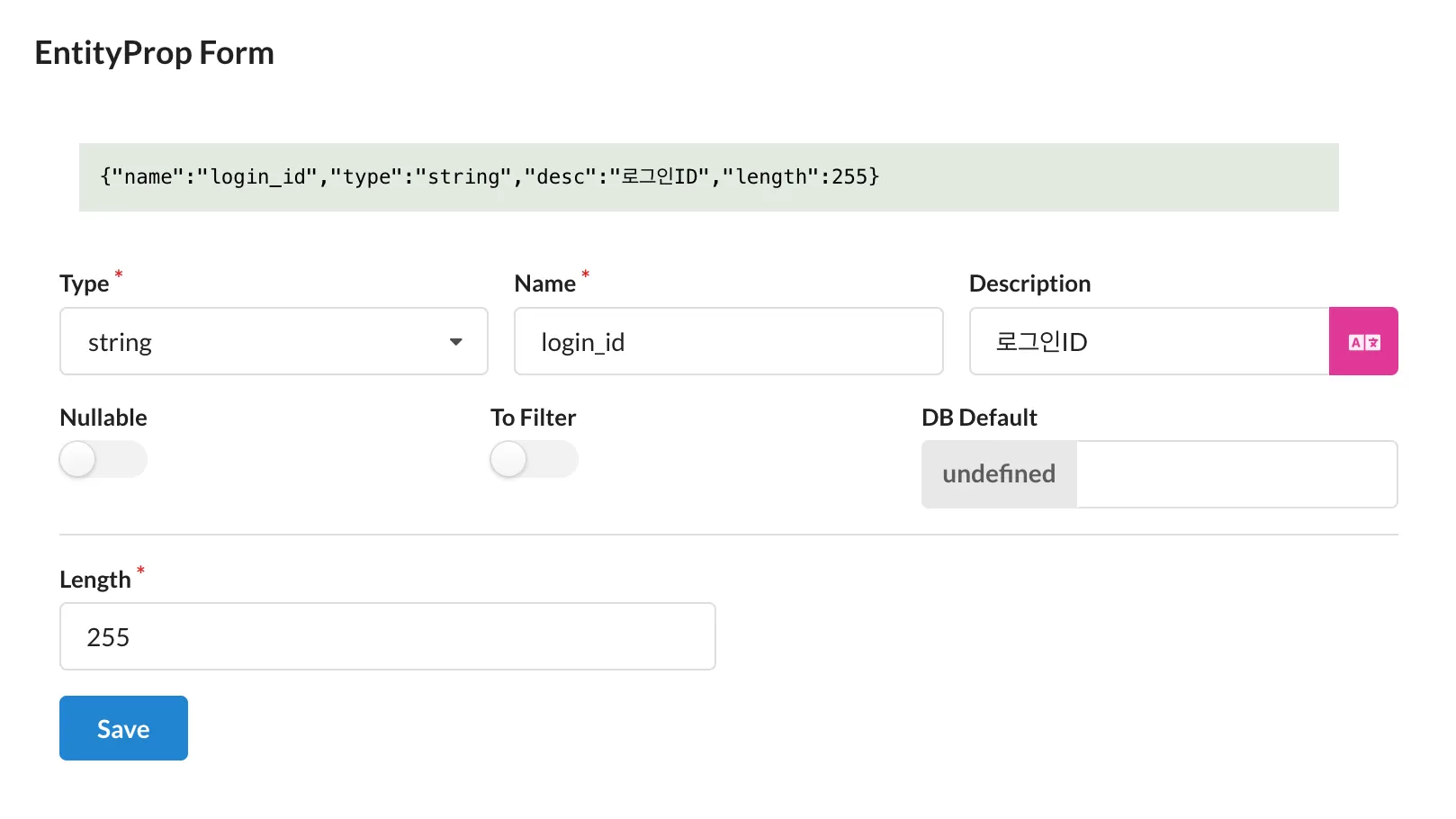This screenshot has height=819, width=1456.
Task: Click the blue Save button below Length
Action: point(123,728)
